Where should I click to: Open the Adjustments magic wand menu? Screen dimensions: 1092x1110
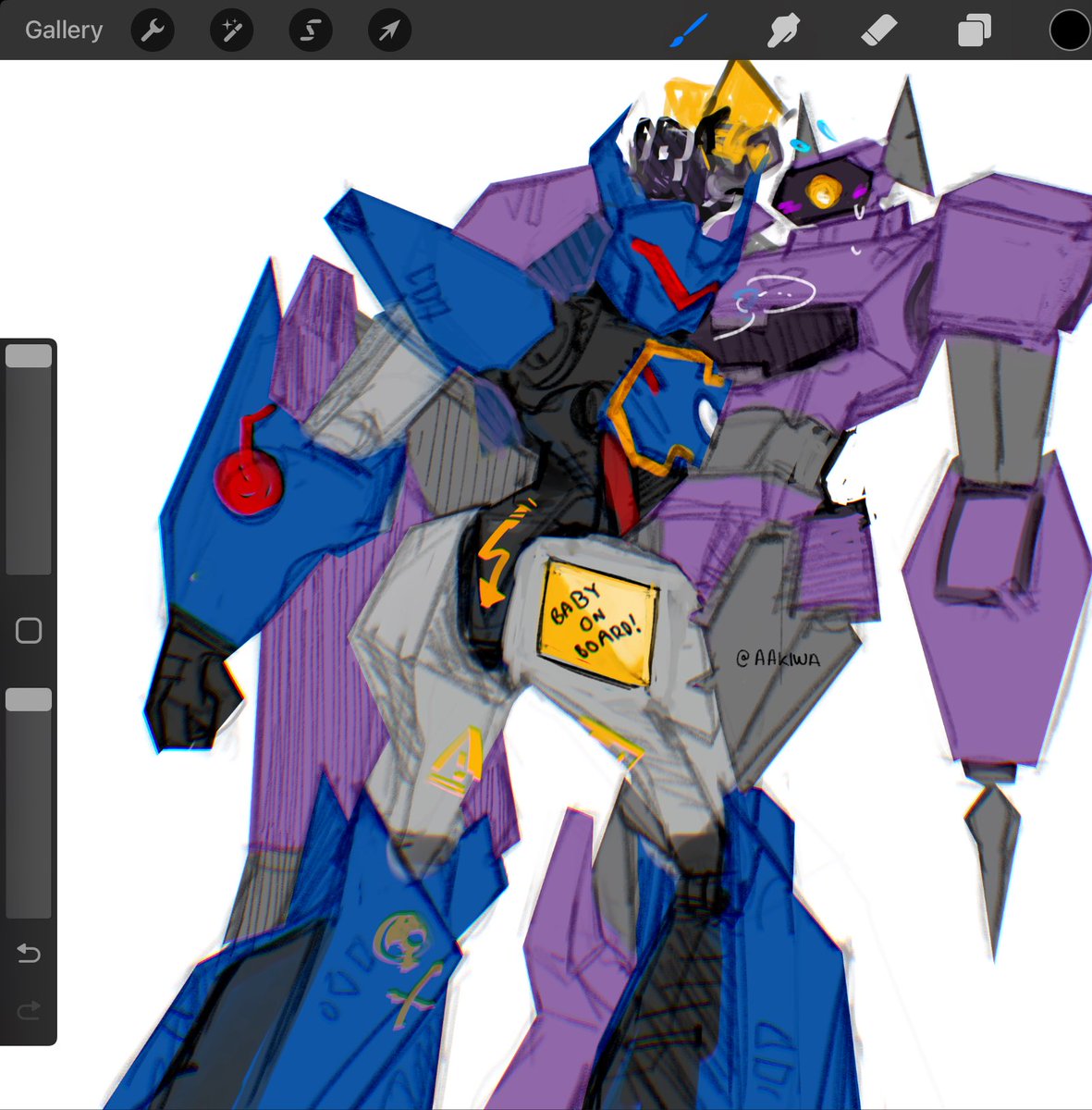(231, 31)
